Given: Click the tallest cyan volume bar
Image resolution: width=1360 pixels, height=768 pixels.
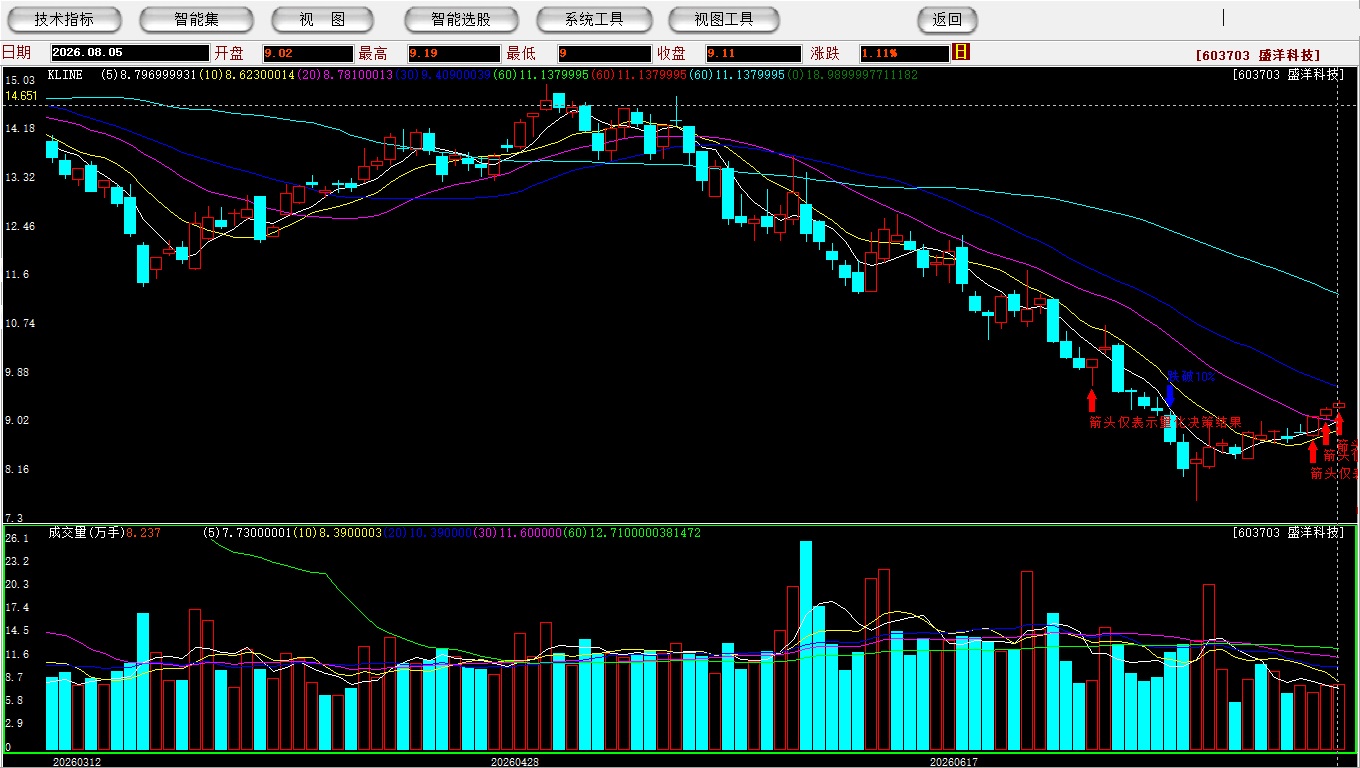Looking at the screenshot, I should [x=806, y=645].
